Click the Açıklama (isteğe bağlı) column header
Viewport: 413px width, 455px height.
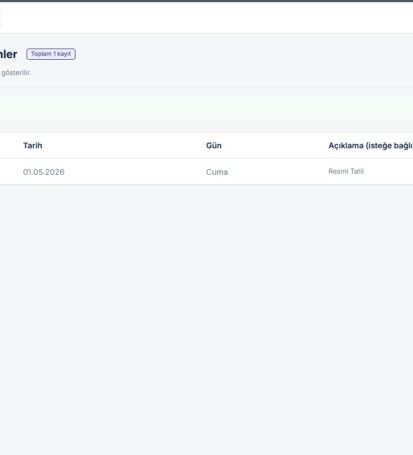coord(370,146)
